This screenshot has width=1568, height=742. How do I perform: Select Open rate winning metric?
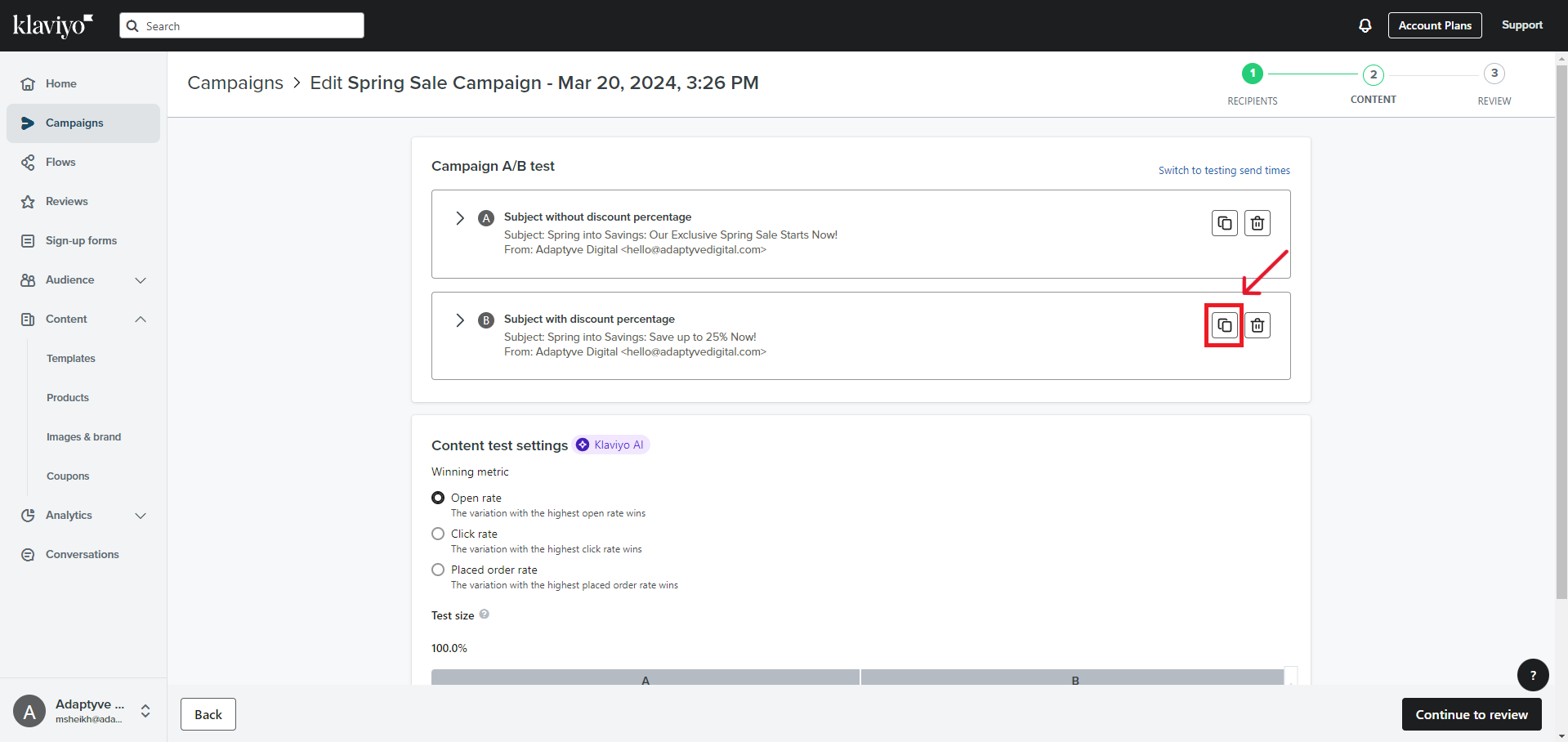tap(438, 498)
